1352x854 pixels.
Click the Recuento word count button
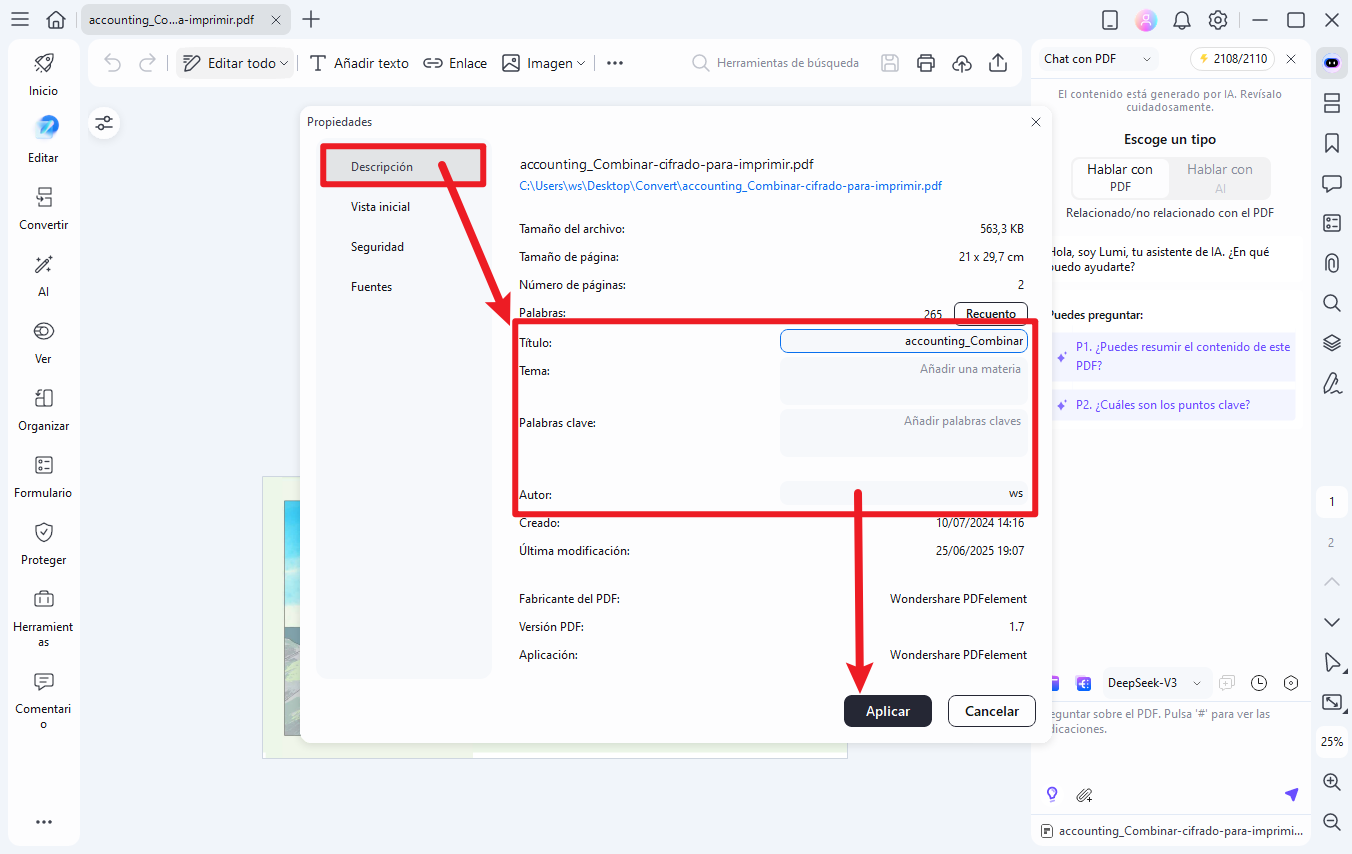point(990,314)
